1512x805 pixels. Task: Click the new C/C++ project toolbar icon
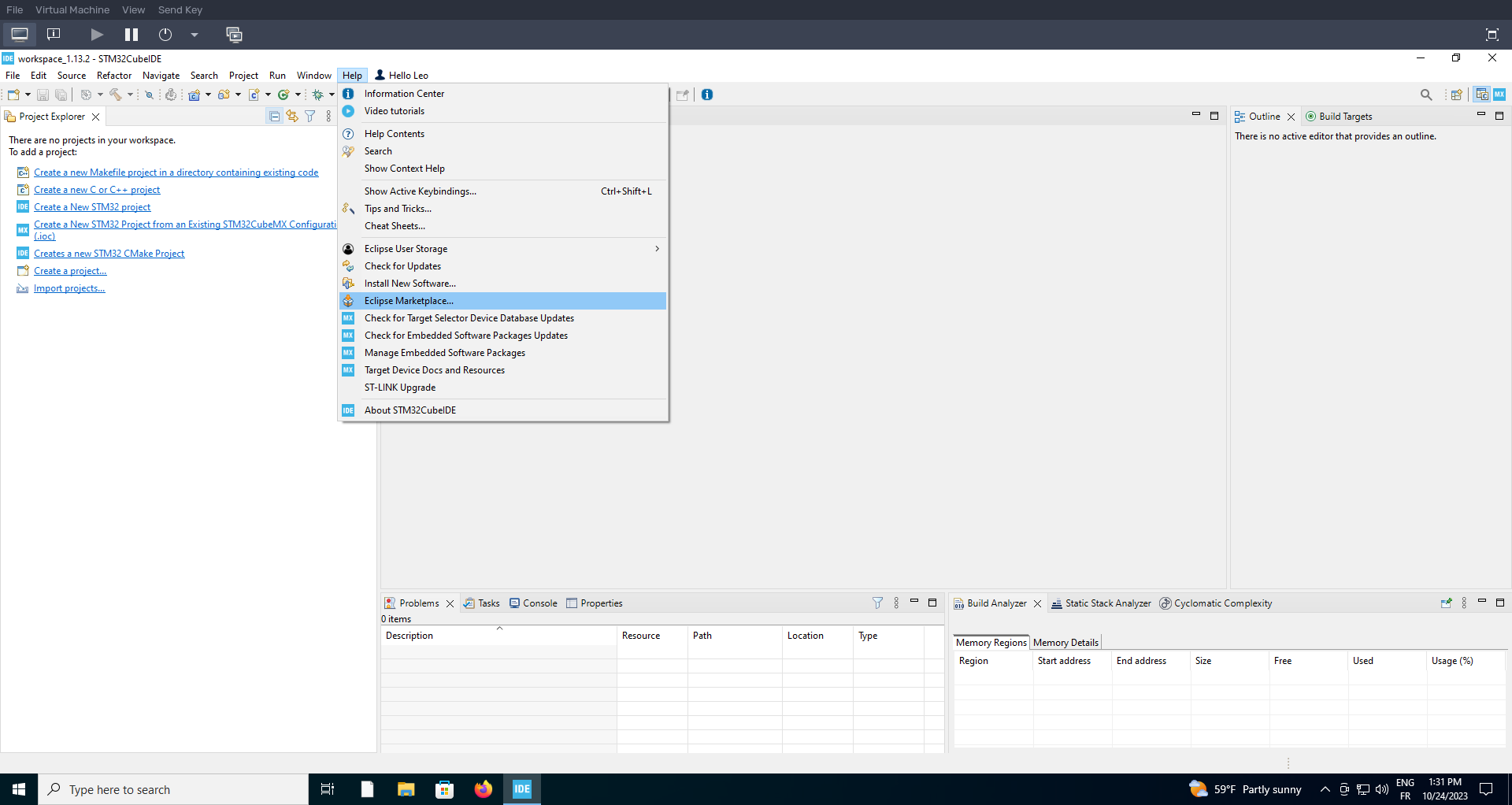(x=194, y=95)
